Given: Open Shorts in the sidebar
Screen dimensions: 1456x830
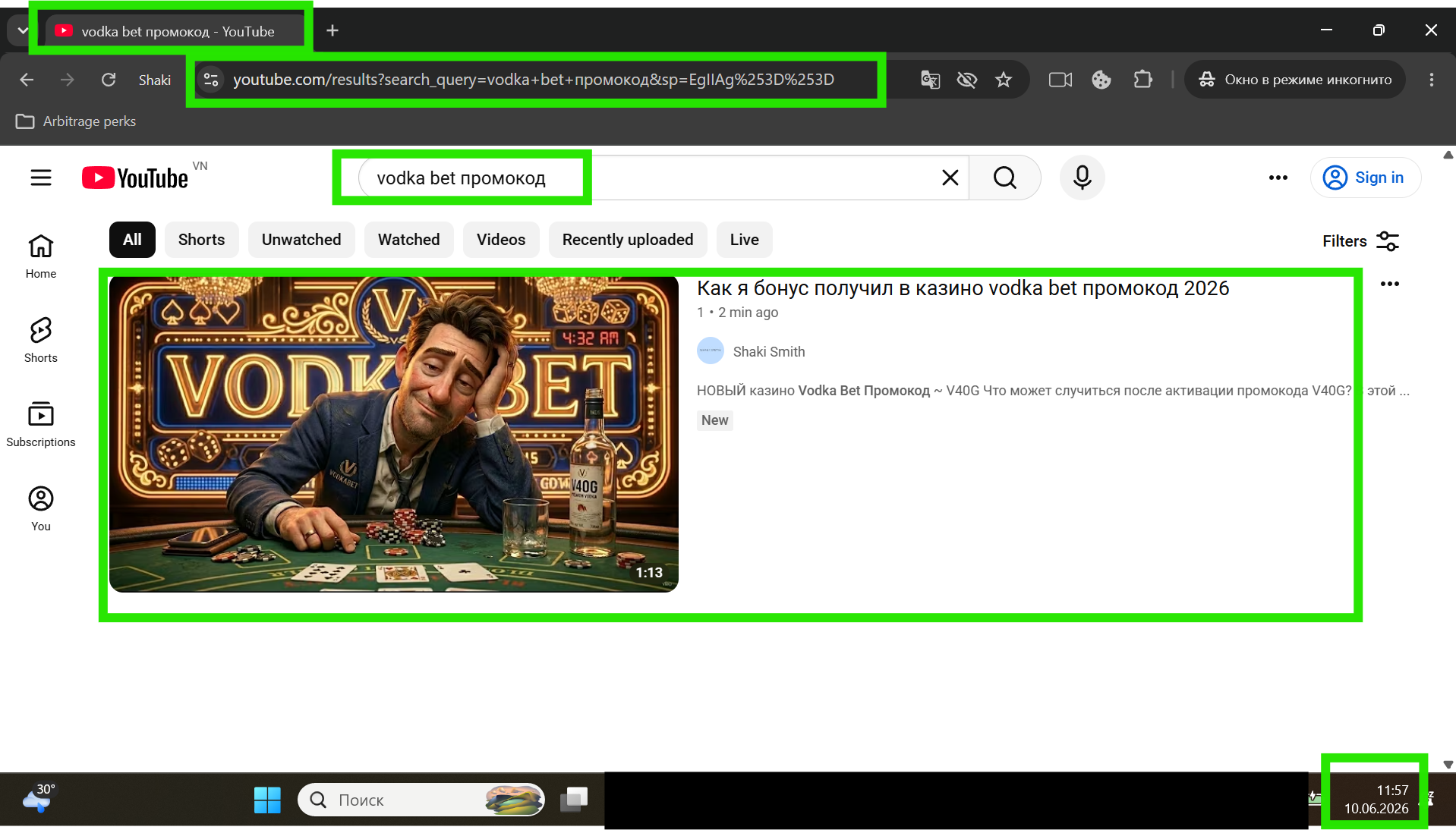Looking at the screenshot, I should pos(41,341).
